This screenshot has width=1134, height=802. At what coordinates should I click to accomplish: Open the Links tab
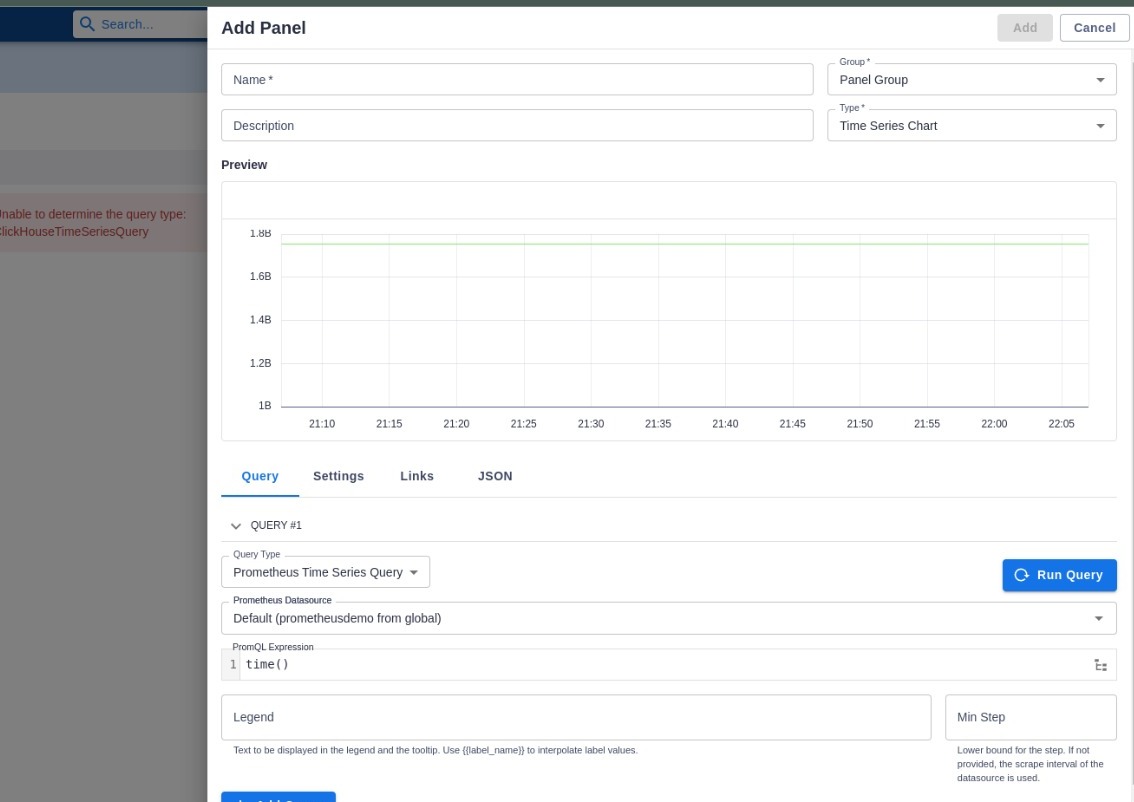coord(417,476)
